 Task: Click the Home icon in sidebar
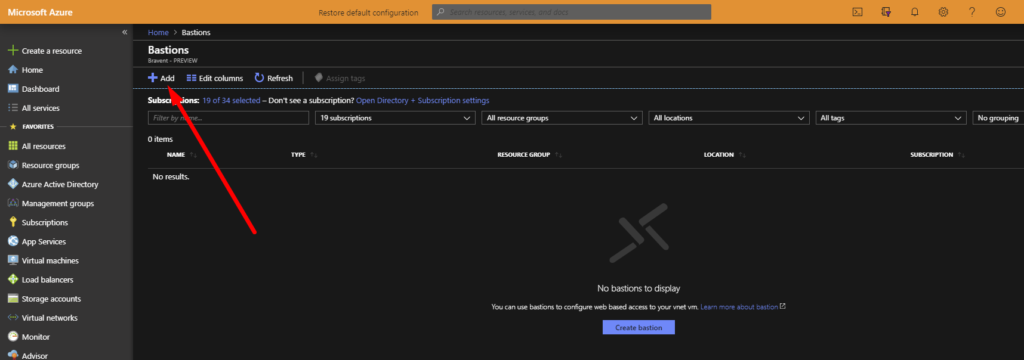click(12, 70)
